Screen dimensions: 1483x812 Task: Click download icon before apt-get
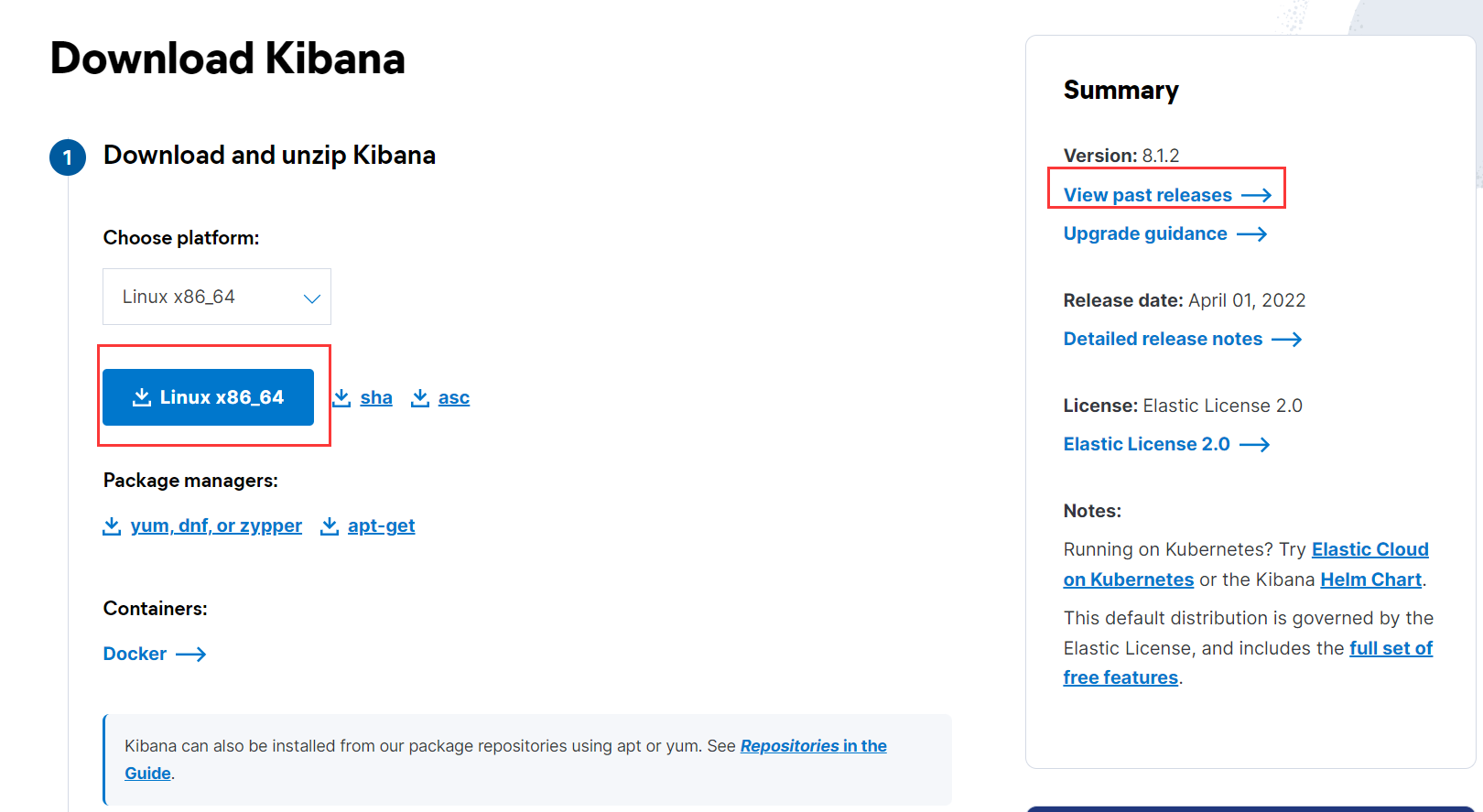click(330, 525)
